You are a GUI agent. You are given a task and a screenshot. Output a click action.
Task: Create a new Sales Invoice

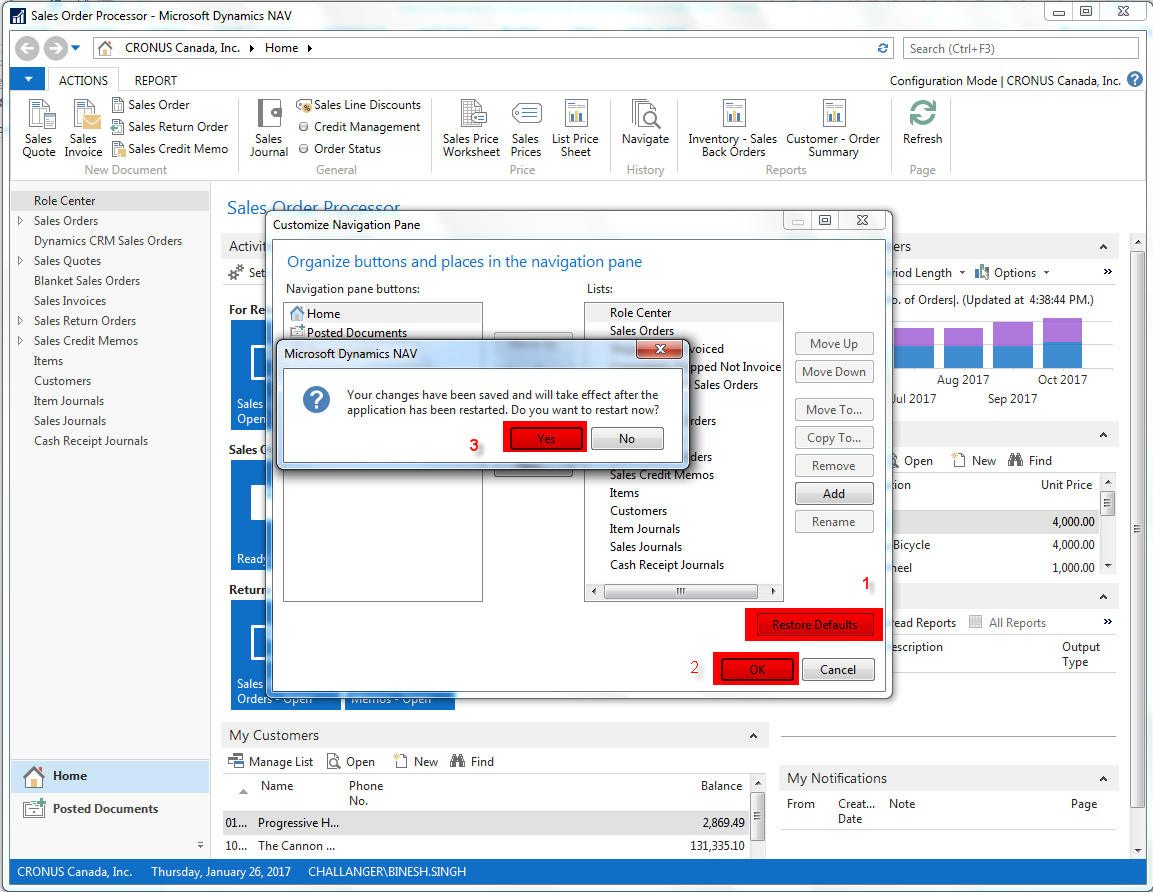coord(83,127)
